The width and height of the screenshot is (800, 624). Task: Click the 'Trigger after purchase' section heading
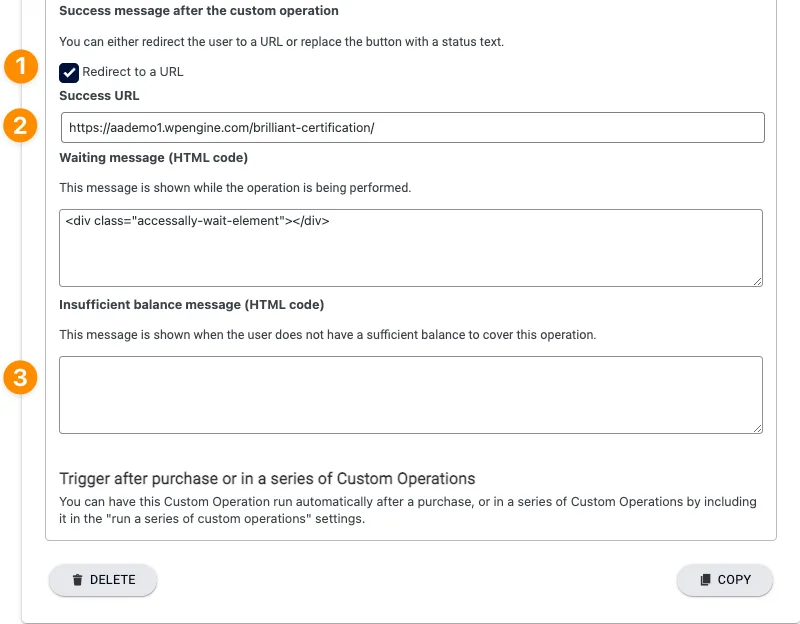coord(267,478)
